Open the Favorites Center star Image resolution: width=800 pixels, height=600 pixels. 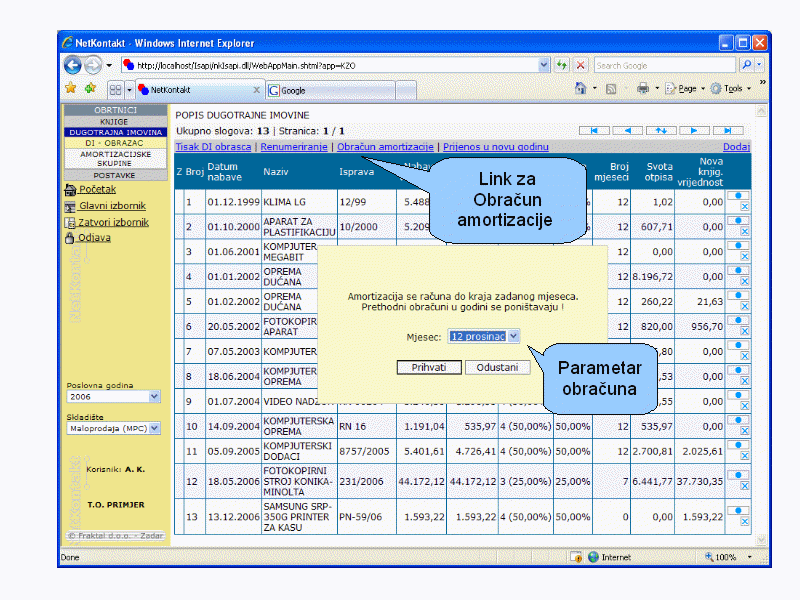pos(70,89)
